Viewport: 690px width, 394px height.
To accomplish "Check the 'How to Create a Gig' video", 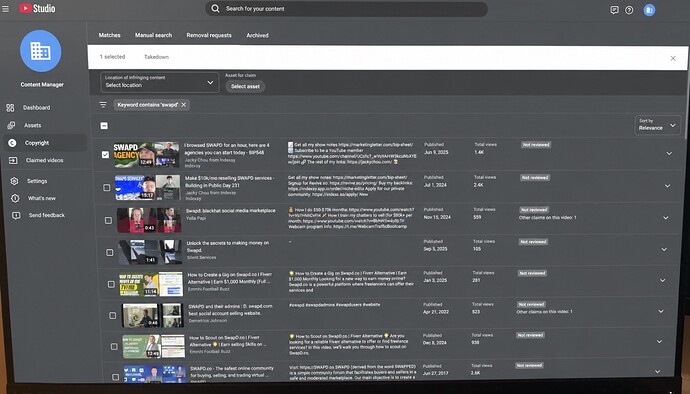I will [x=111, y=284].
